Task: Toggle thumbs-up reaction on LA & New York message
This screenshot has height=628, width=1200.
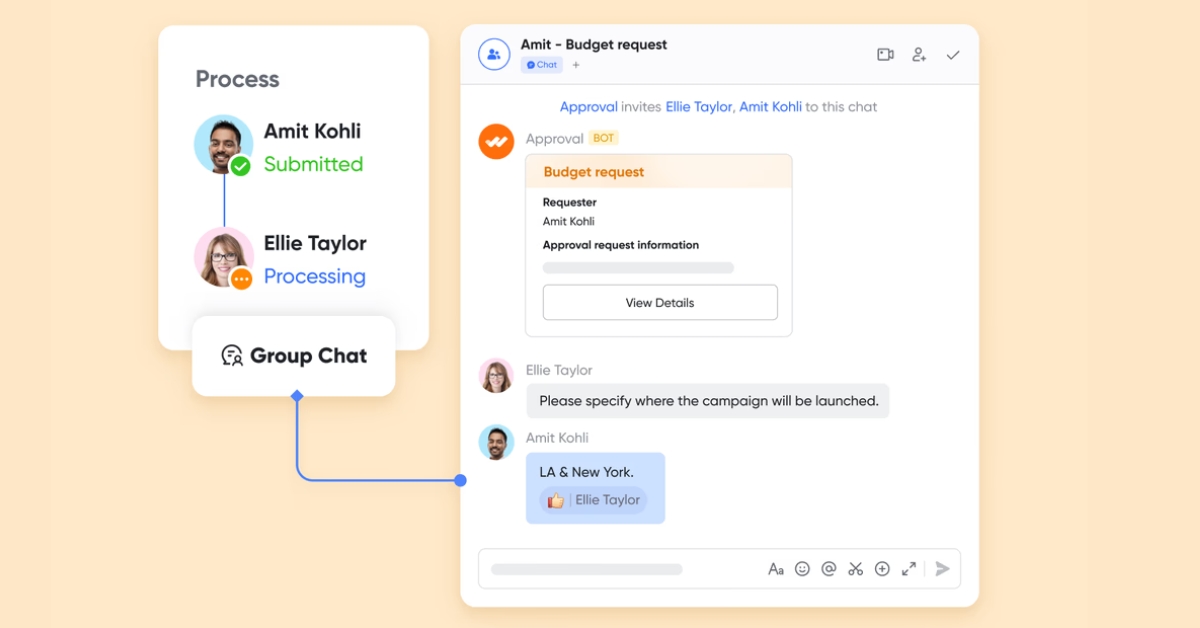Action: [x=594, y=501]
